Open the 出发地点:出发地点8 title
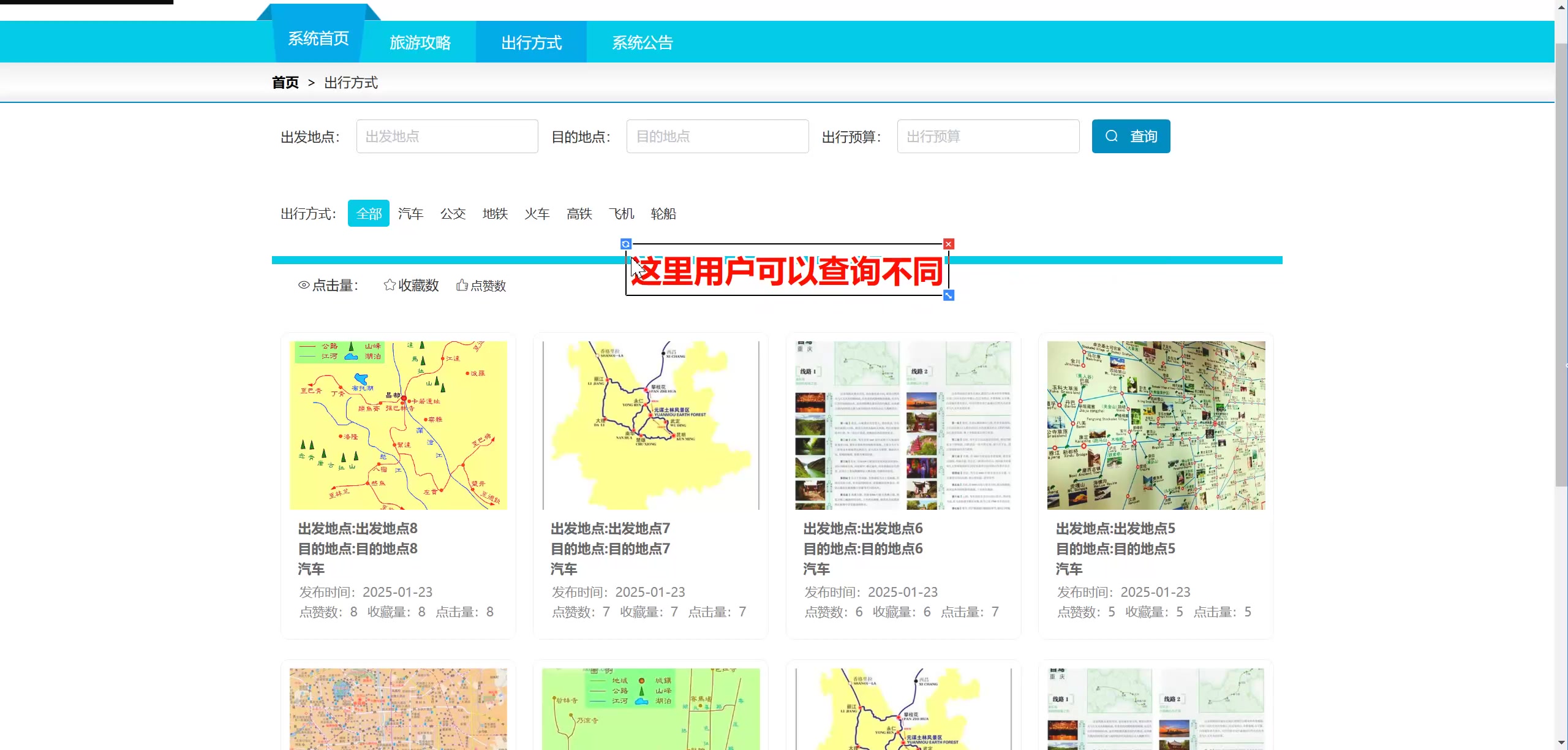Screen dimensions: 1568x750 (358, 528)
